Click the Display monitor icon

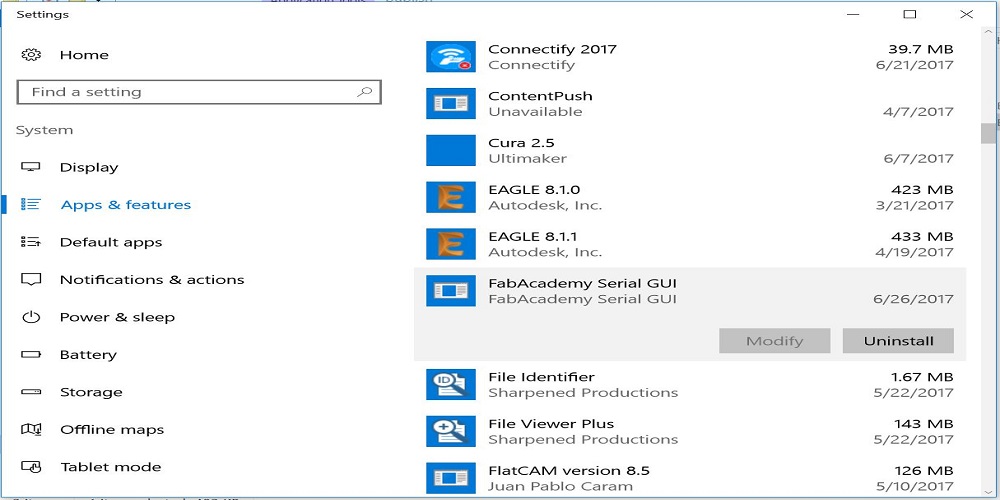31,167
